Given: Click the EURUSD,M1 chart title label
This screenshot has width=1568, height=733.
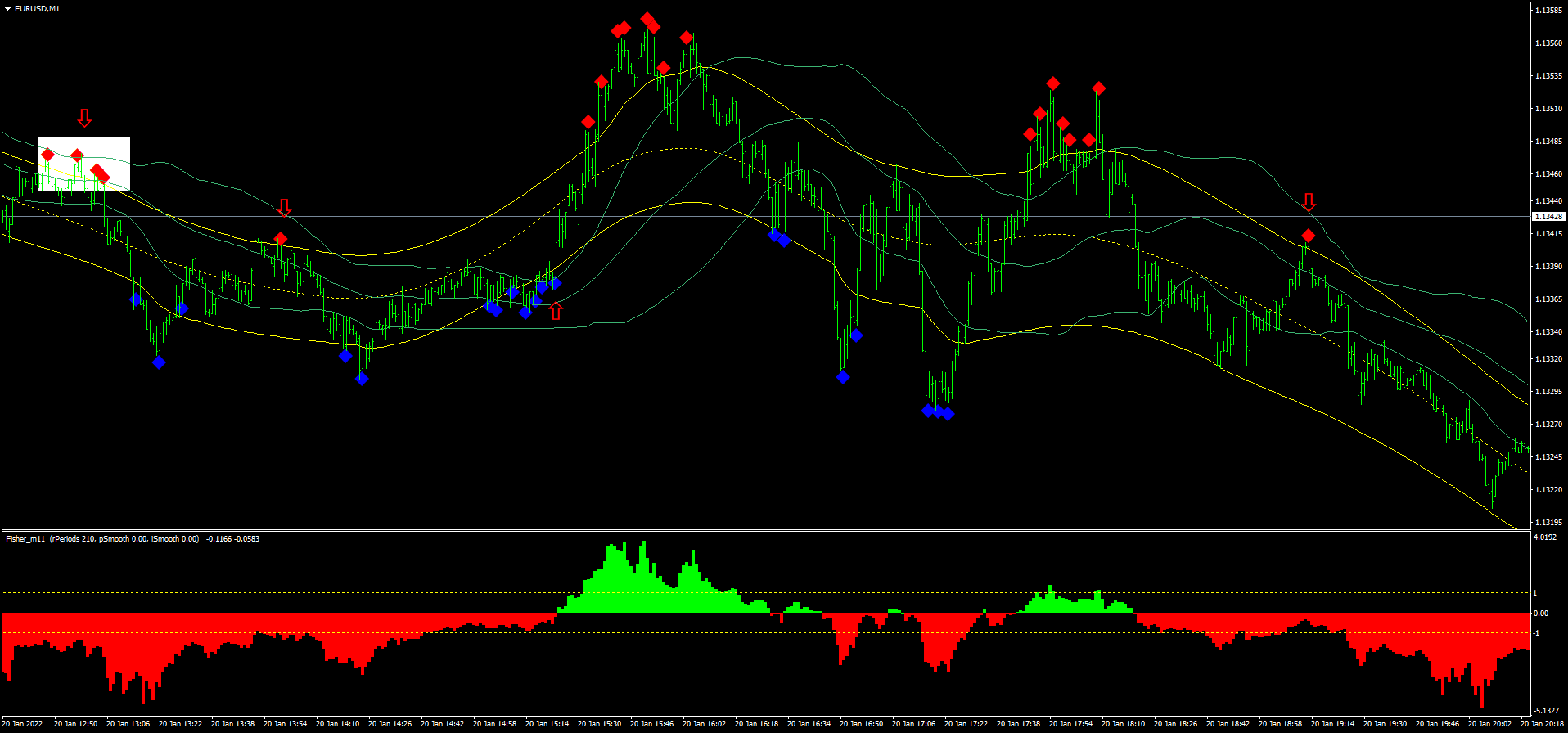Looking at the screenshot, I should click(x=37, y=9).
